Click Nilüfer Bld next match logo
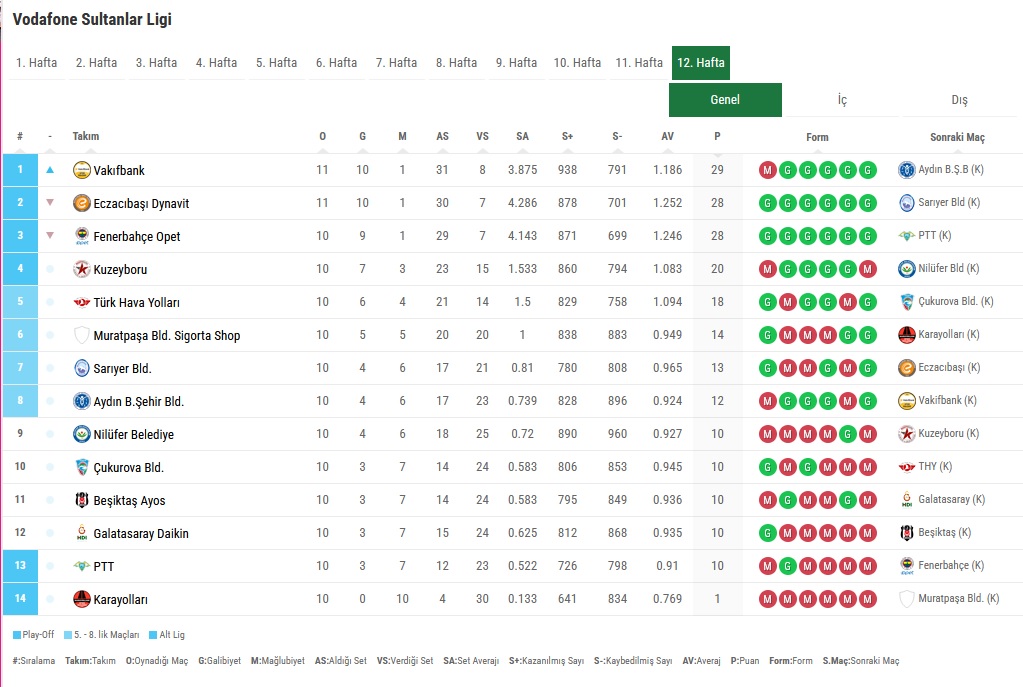1023x687 pixels. click(x=907, y=269)
